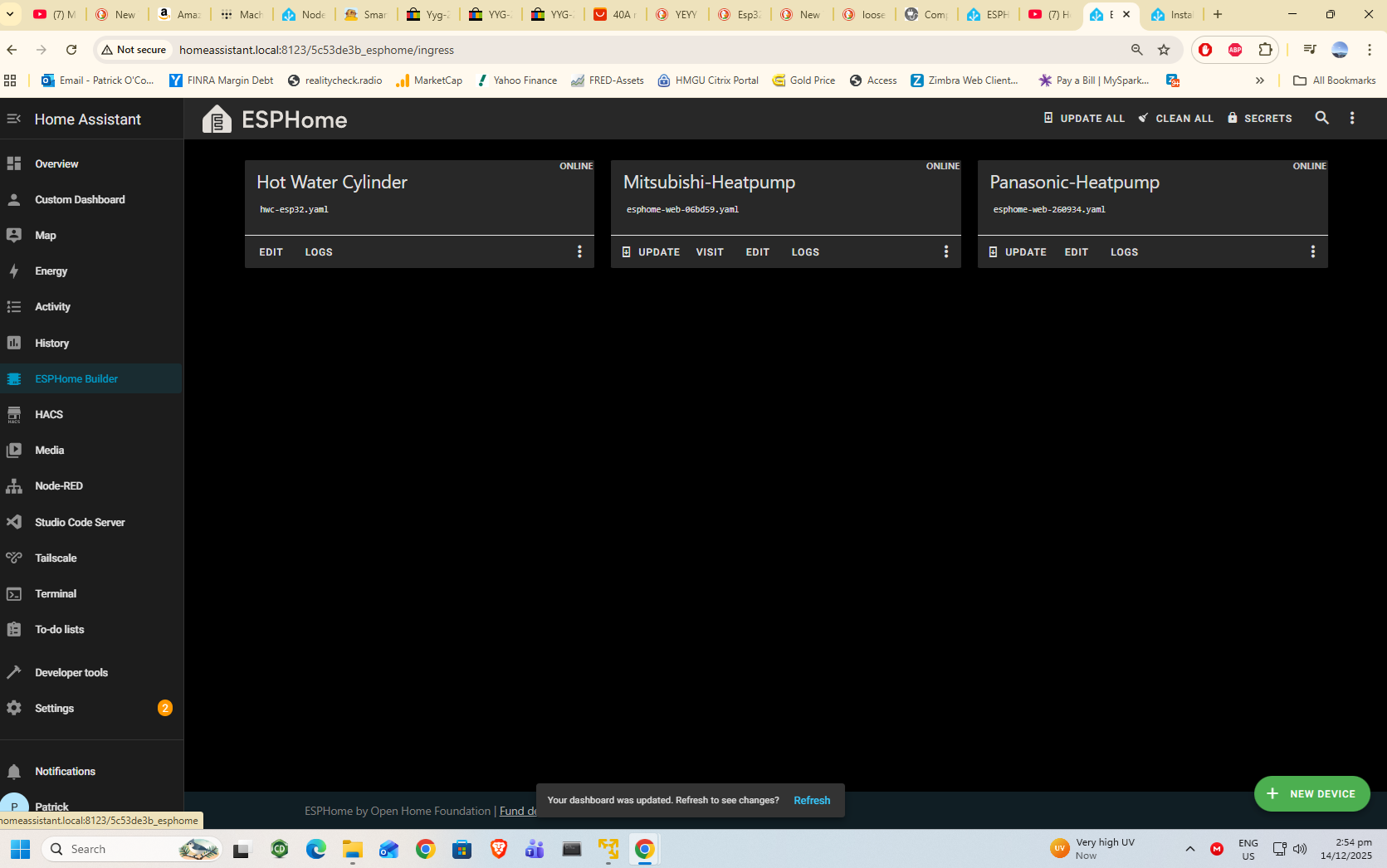Click the browser address bar URL
Screen dimensions: 1387x868
coord(316,50)
